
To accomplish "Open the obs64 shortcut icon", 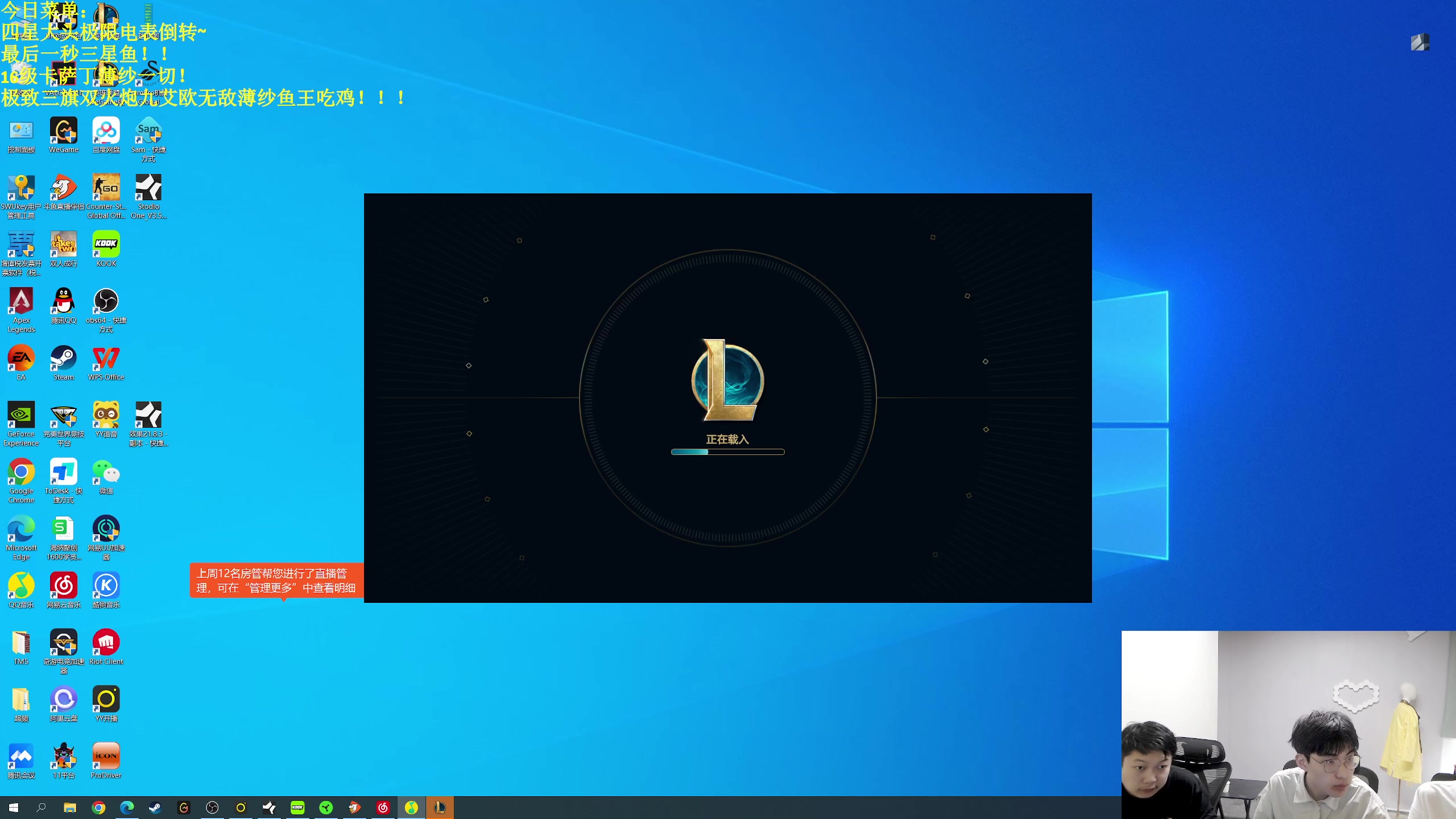I will [106, 311].
